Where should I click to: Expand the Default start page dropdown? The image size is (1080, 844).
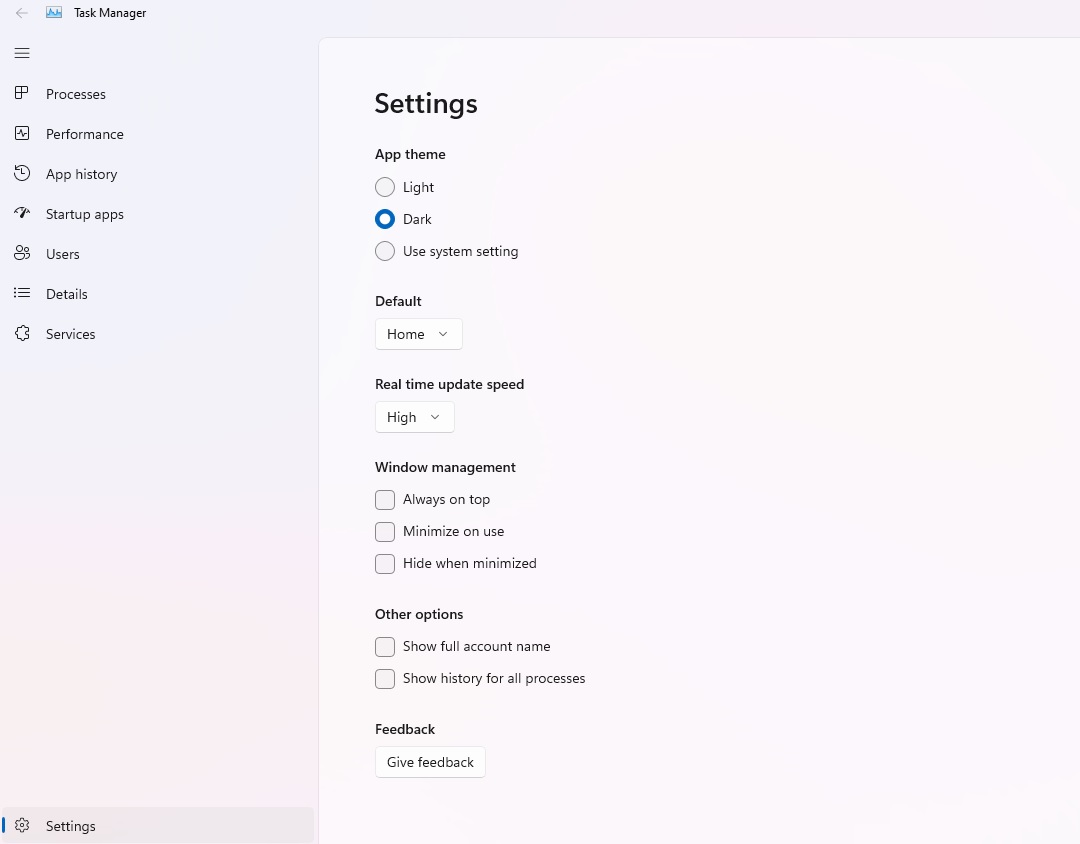click(x=418, y=334)
